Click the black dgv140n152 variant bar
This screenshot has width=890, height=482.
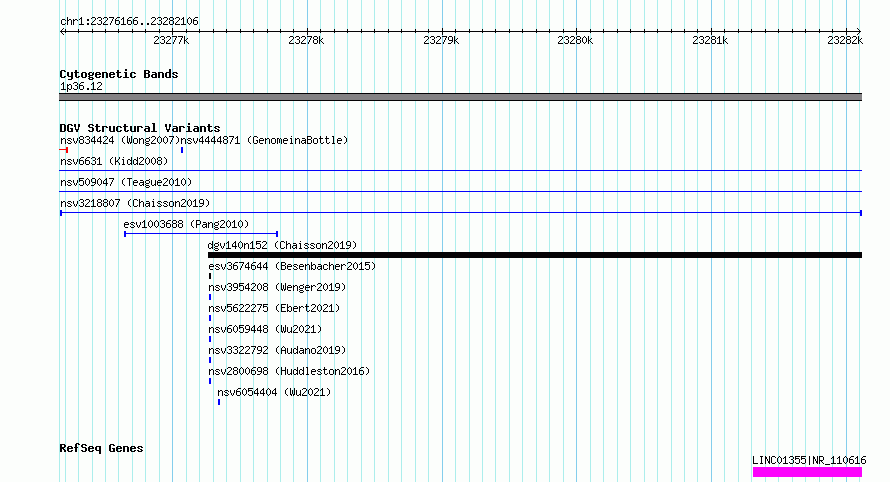[535, 255]
